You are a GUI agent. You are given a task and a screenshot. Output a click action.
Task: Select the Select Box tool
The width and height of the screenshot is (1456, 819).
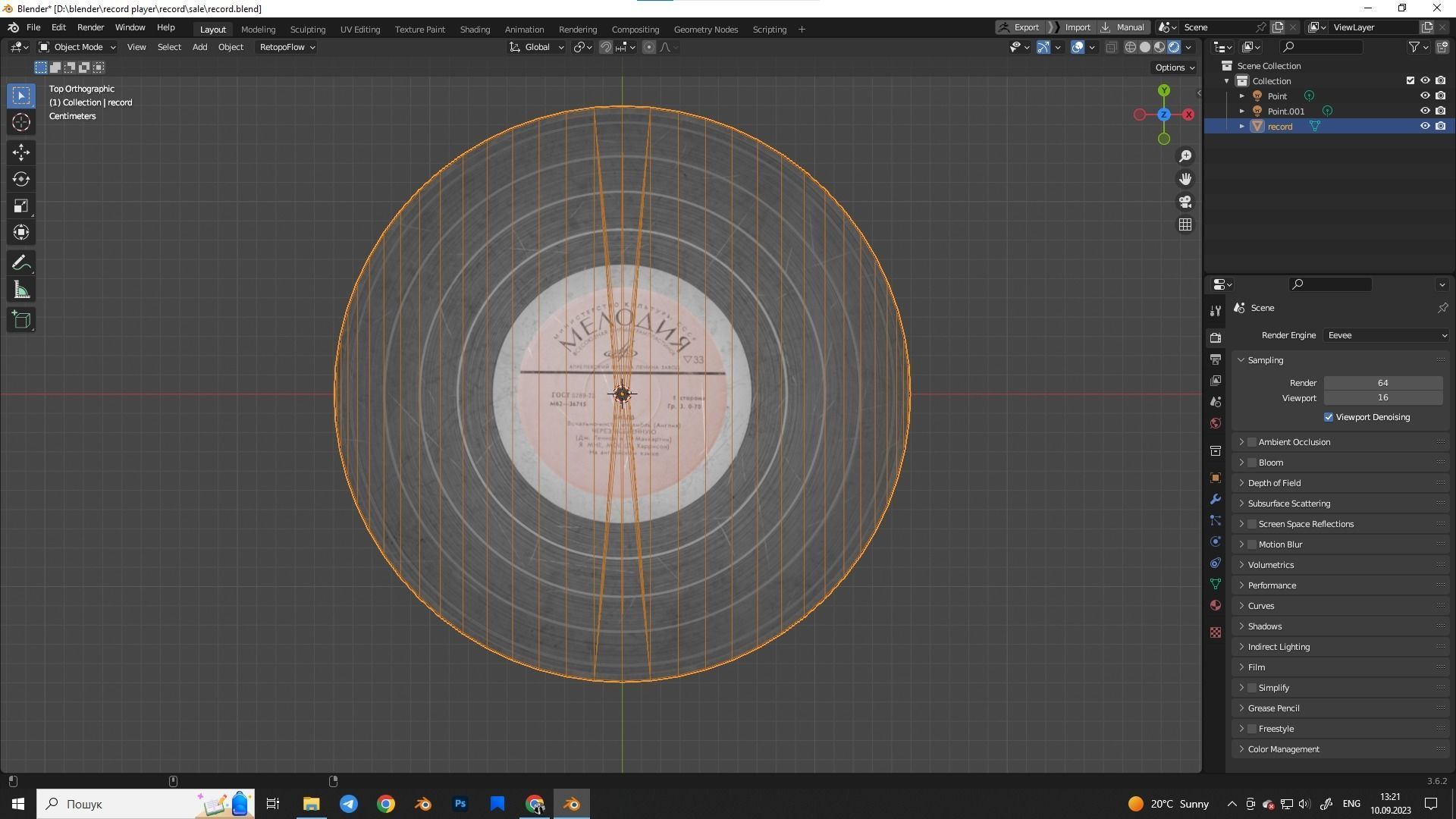[x=21, y=96]
